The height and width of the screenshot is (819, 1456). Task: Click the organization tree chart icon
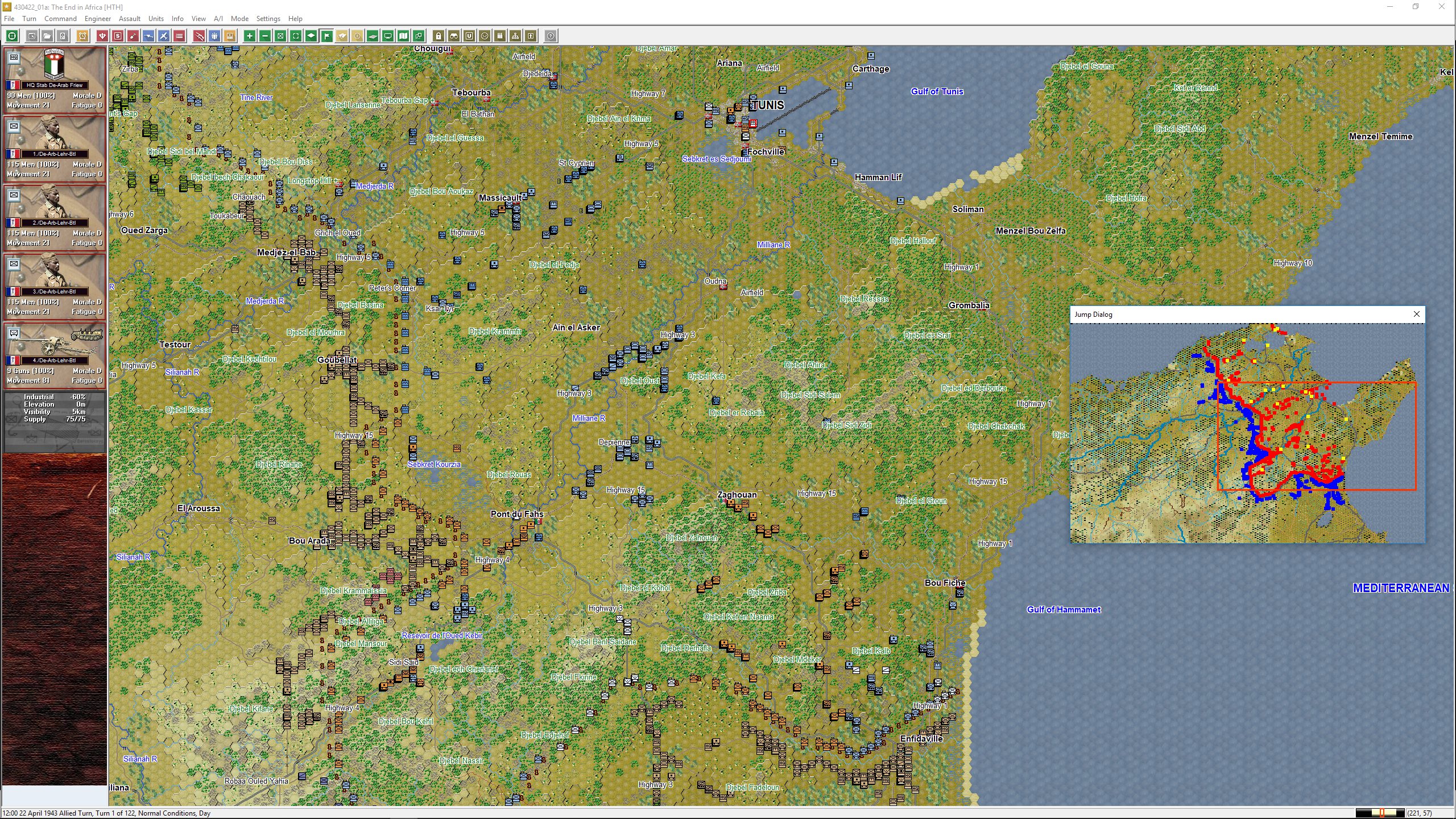coord(515,36)
